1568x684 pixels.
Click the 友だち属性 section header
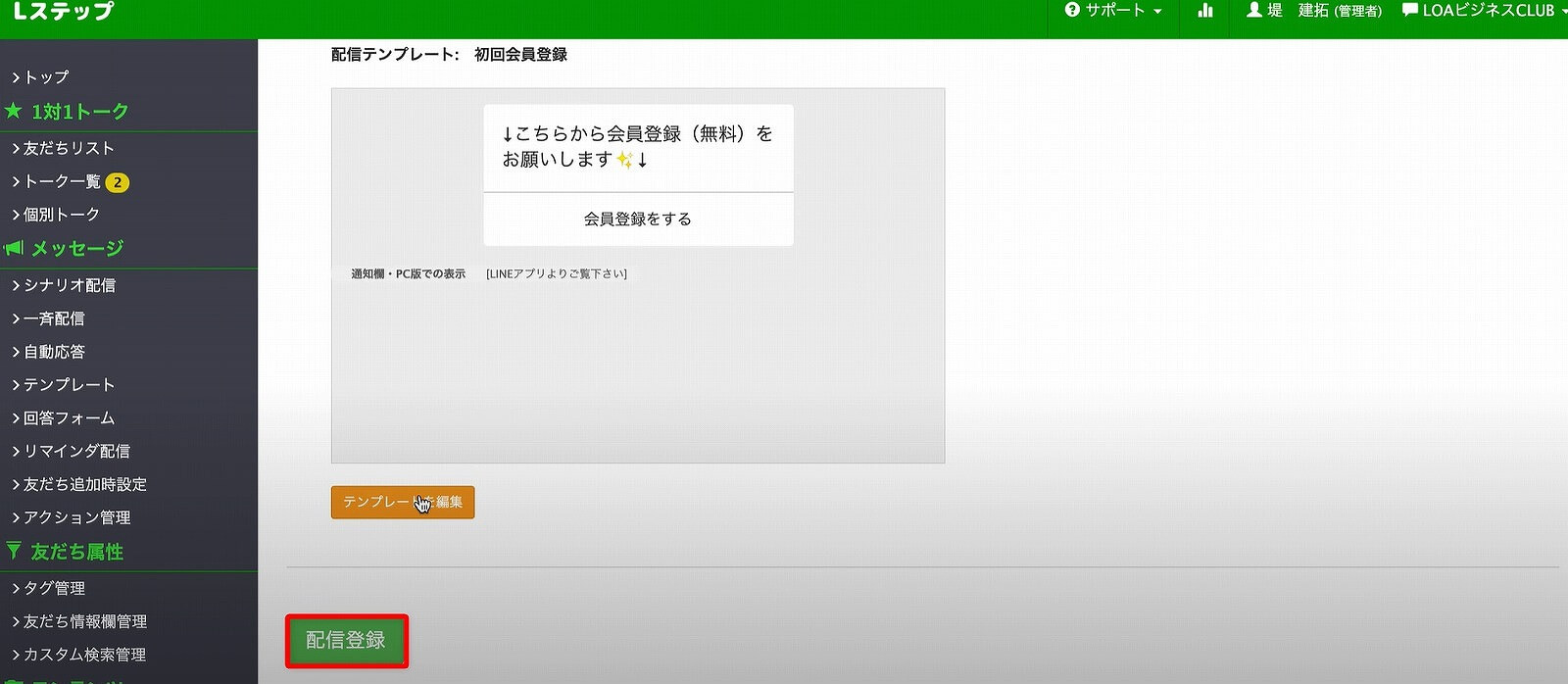76,552
